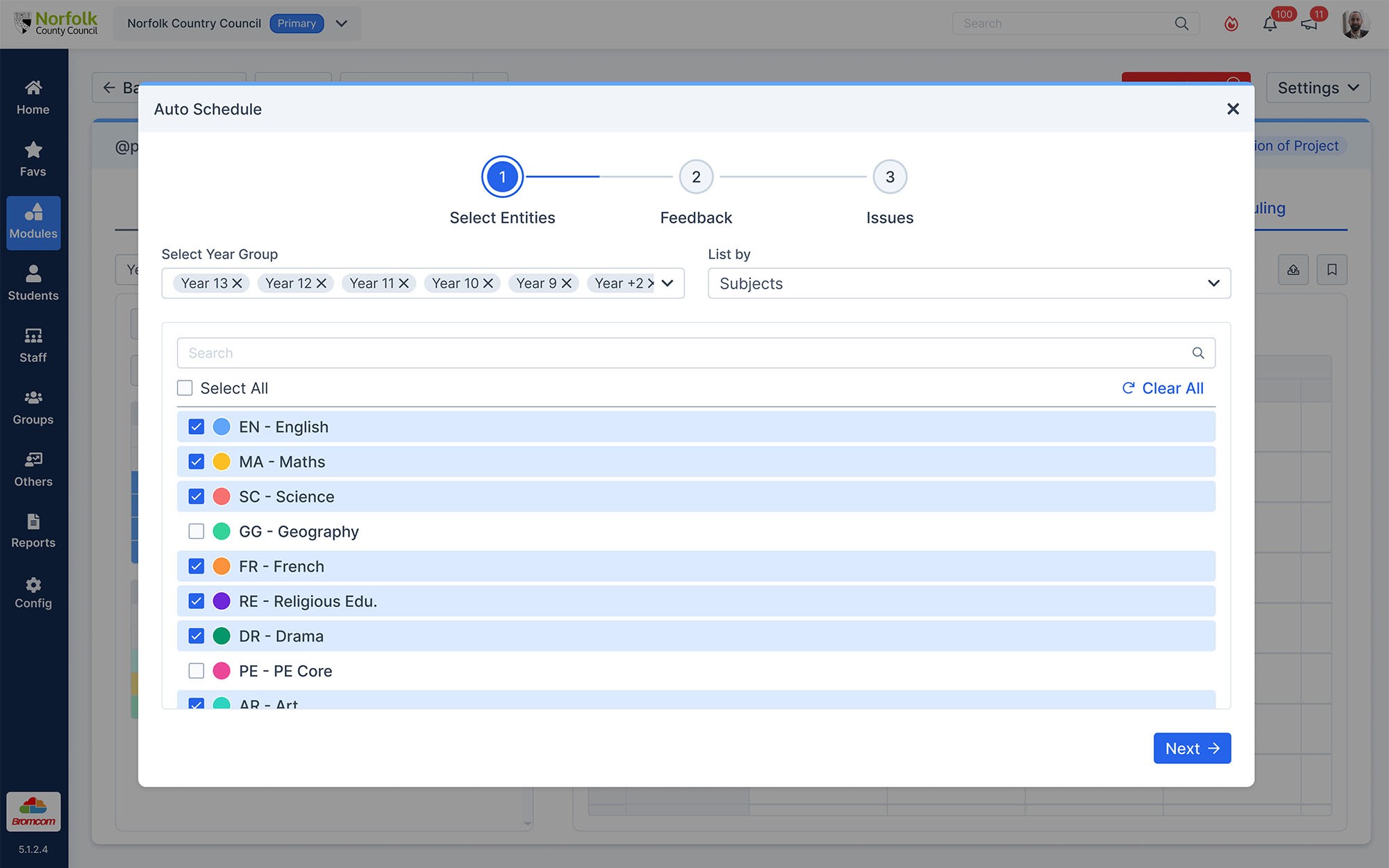The width and height of the screenshot is (1389, 868).
Task: Open the Config gear icon
Action: (33, 584)
